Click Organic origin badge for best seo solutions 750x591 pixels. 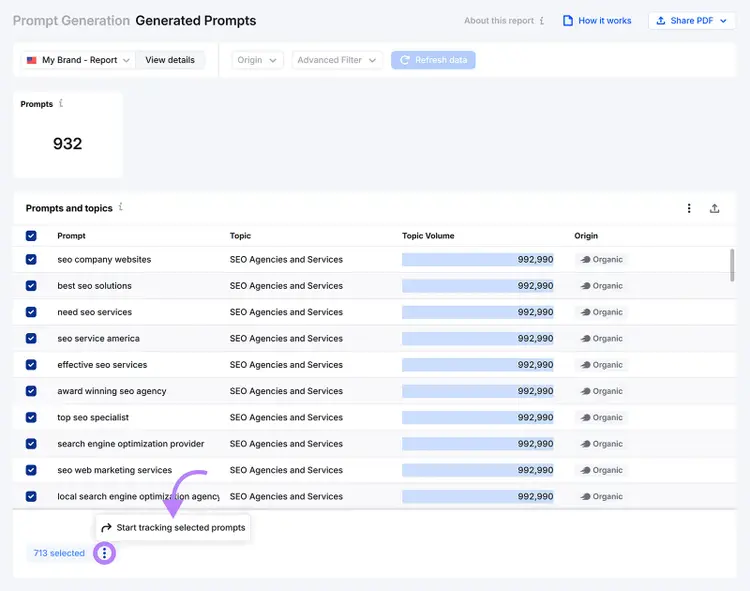click(601, 286)
